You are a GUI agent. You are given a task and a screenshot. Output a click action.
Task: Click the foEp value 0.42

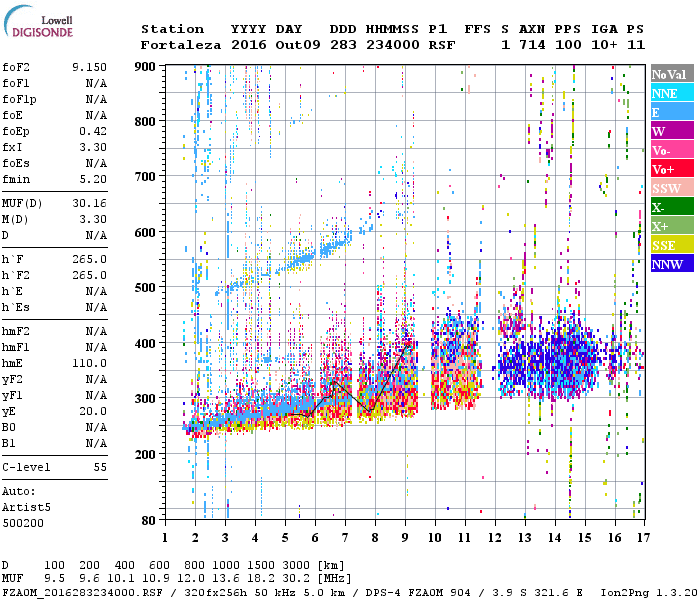pos(93,131)
